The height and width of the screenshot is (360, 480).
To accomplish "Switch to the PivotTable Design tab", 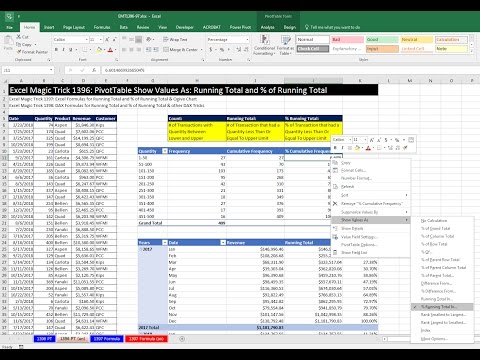I will [290, 27].
